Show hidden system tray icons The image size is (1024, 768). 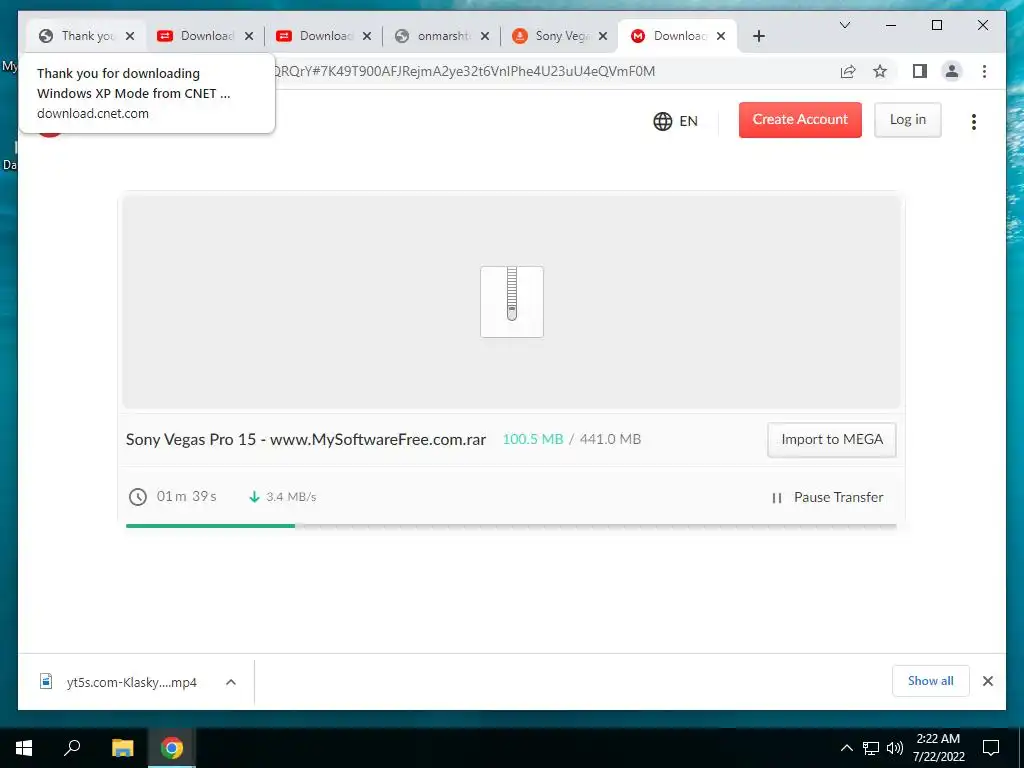[x=846, y=748]
